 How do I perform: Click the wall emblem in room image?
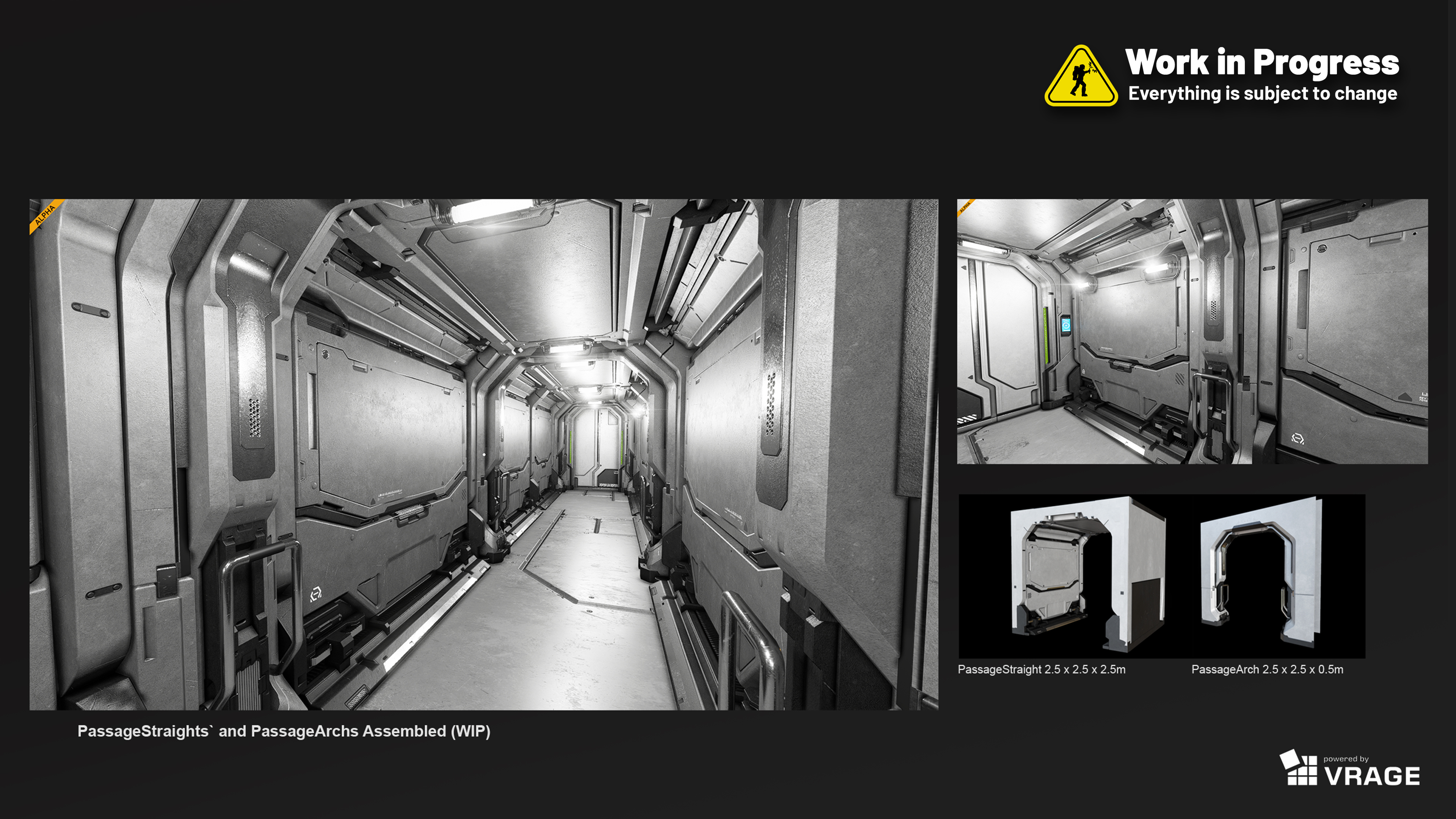coord(1298,439)
